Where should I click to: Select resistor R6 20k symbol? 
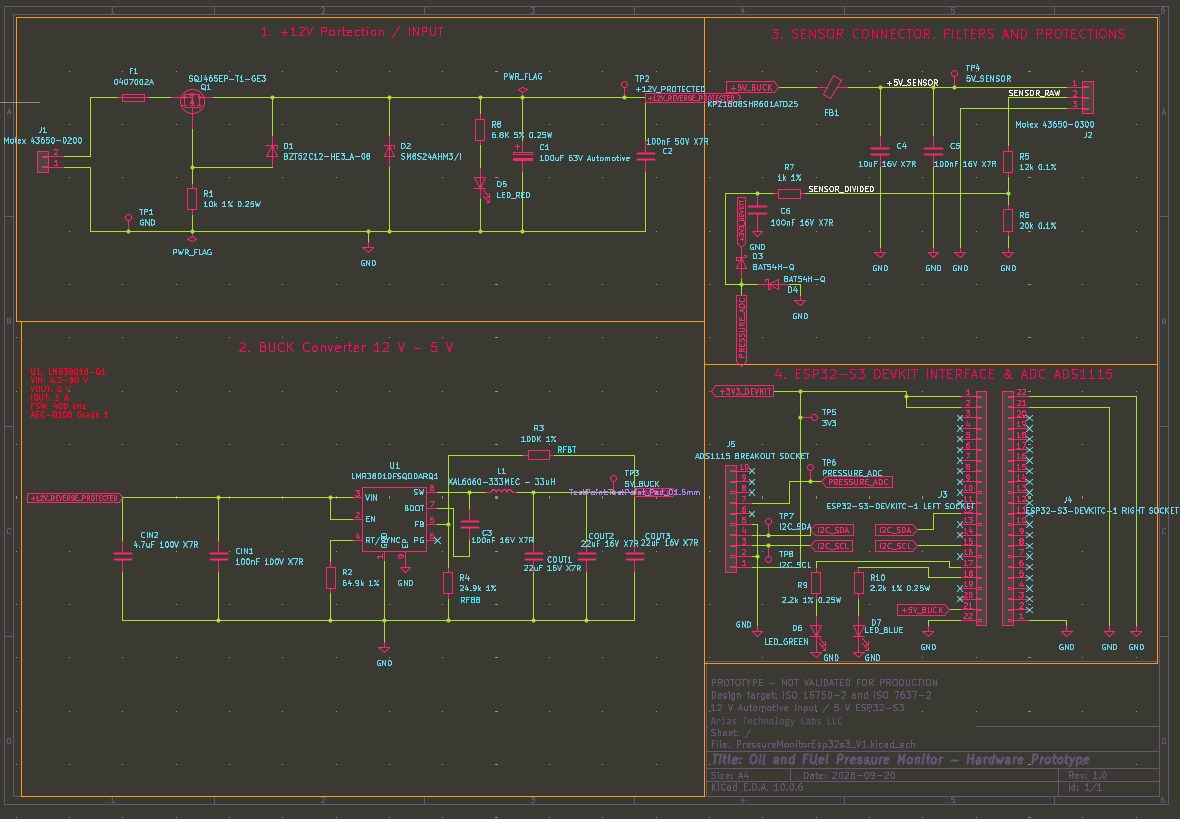tap(1008, 221)
